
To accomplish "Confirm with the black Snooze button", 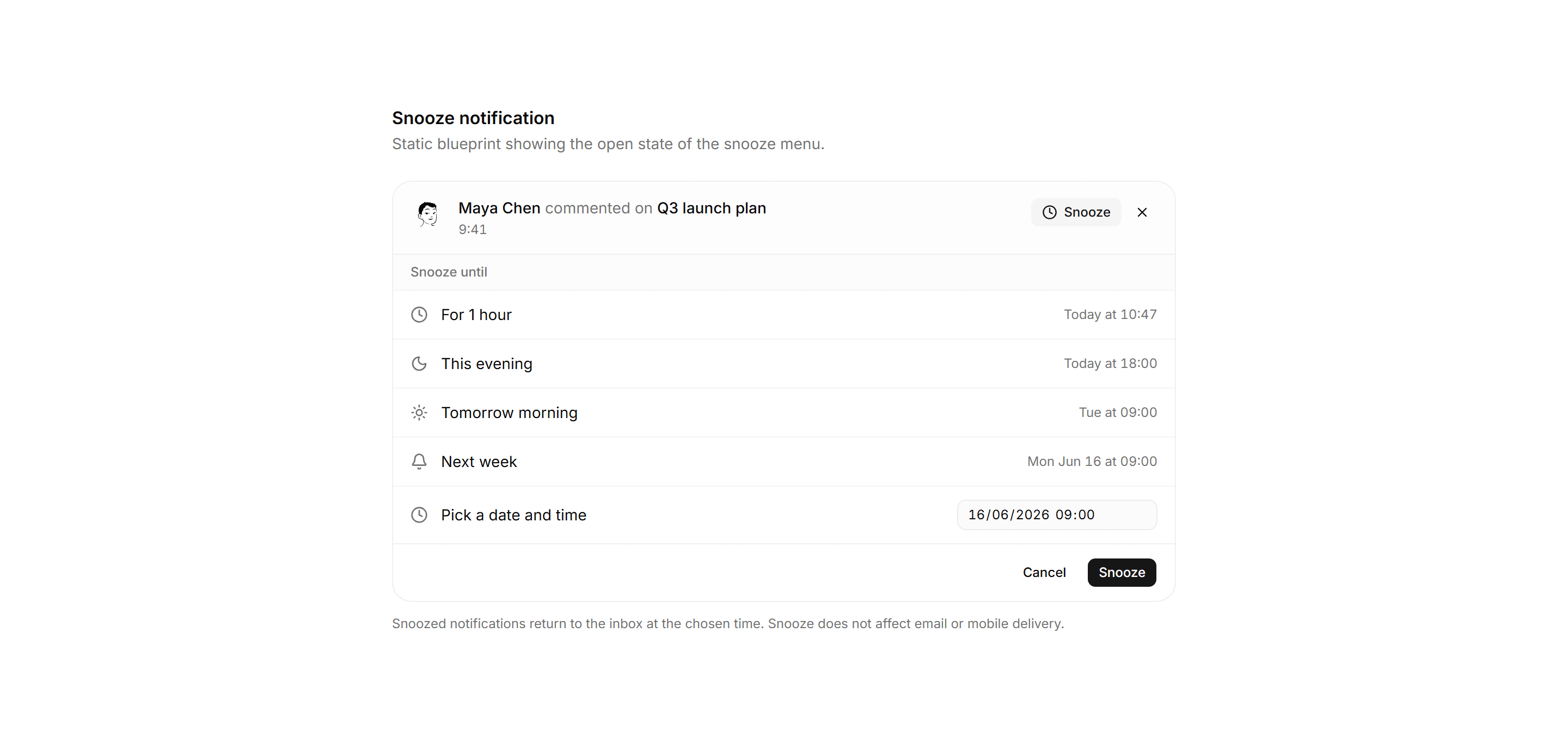I will coord(1121,573).
